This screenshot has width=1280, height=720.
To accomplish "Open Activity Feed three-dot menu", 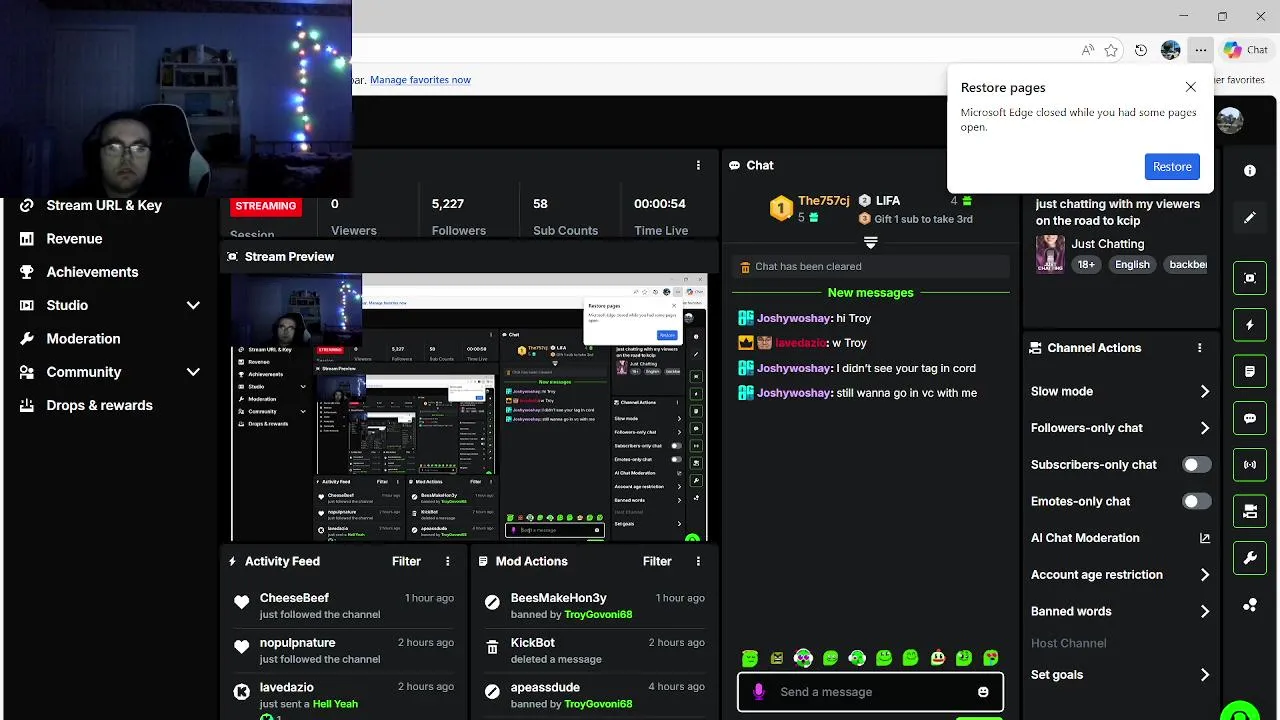I will coord(447,561).
